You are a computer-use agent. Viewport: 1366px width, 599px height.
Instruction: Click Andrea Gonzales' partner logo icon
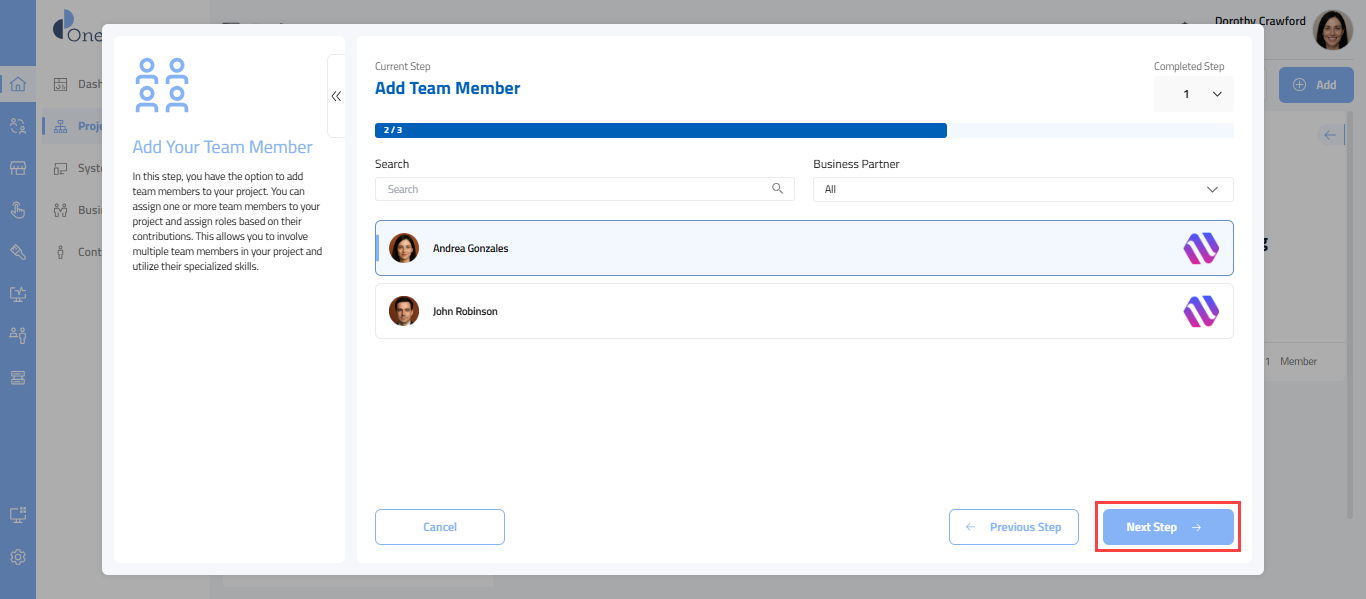[x=1201, y=248]
